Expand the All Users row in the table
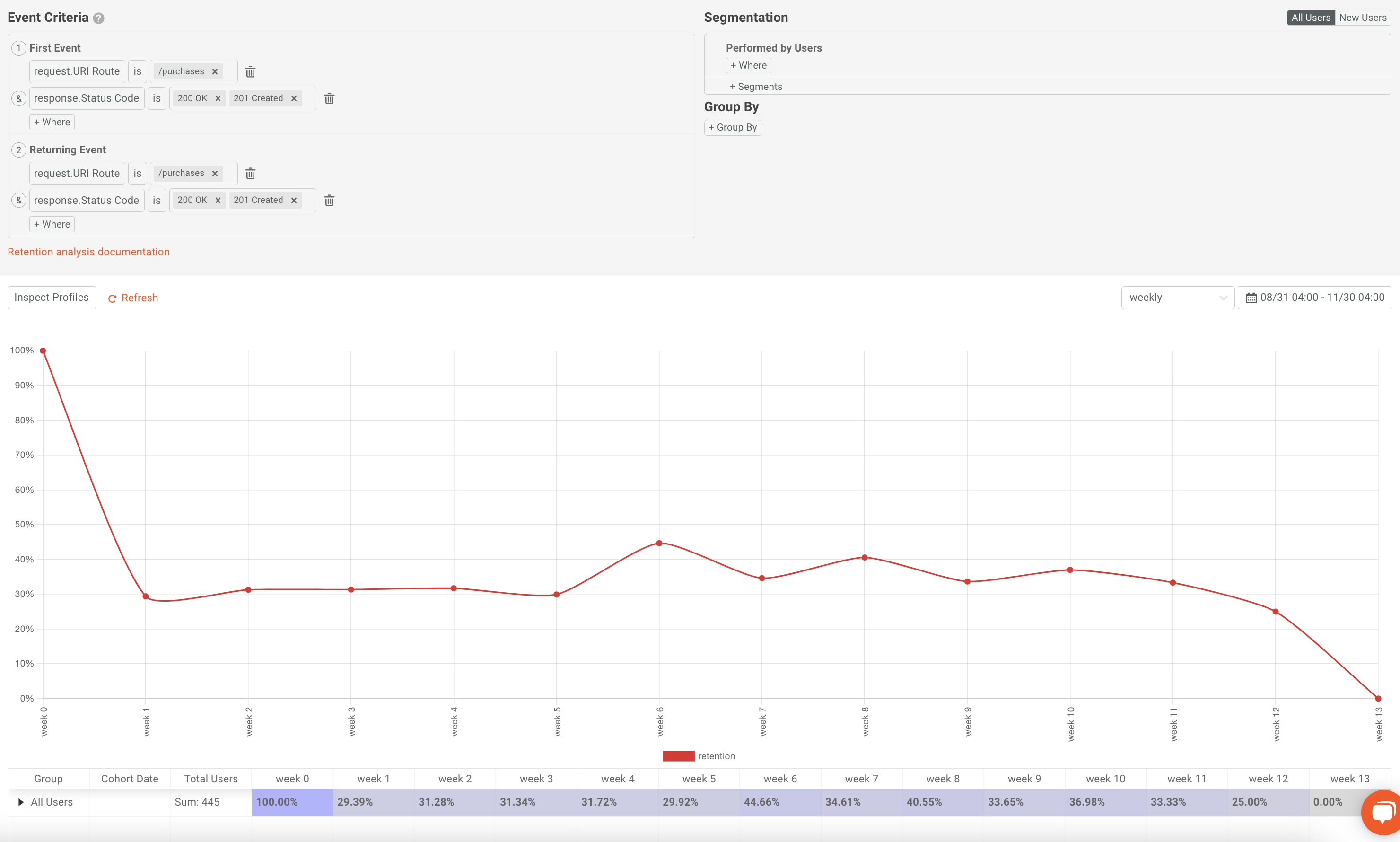 click(21, 802)
